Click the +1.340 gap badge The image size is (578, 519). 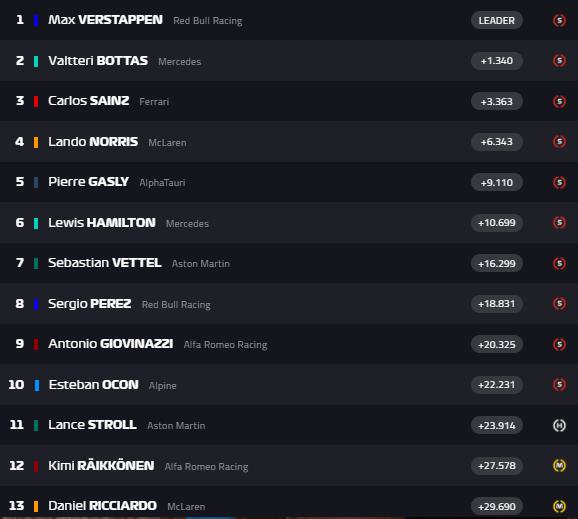pos(497,60)
